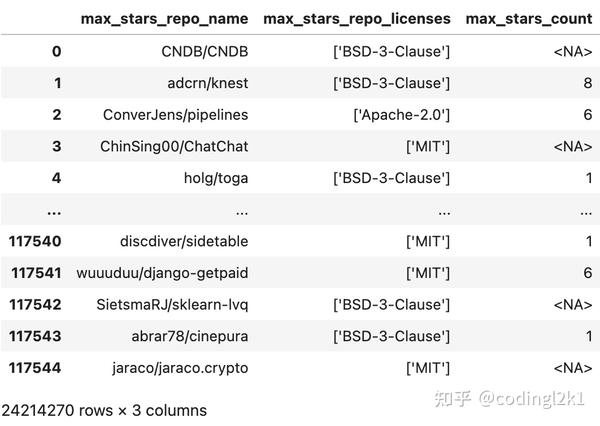The height and width of the screenshot is (426, 600).
Task: Click the ['Apache-2.0'] license cell
Action: coord(402,115)
